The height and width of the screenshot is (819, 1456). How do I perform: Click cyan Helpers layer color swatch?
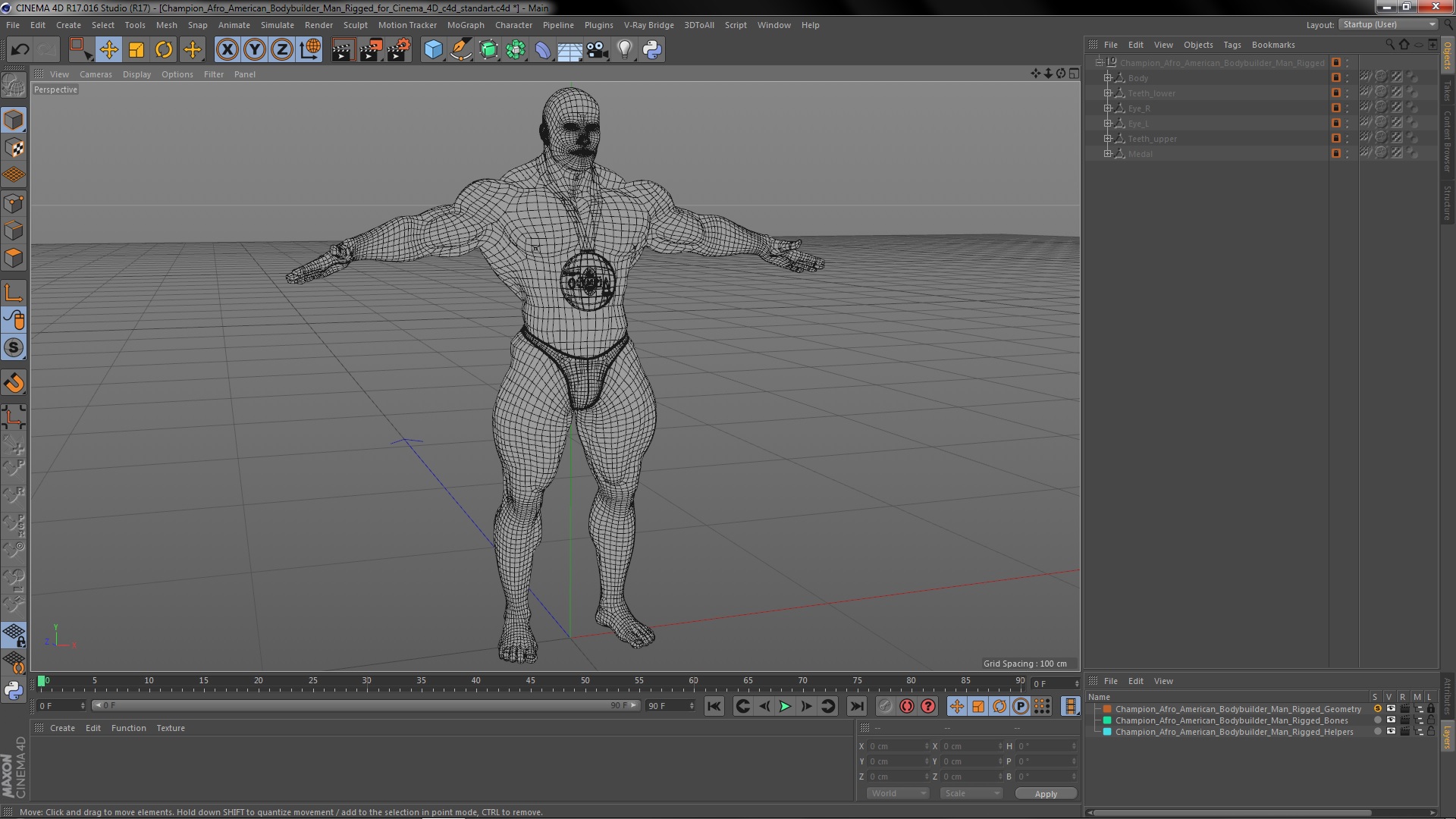coord(1107,732)
